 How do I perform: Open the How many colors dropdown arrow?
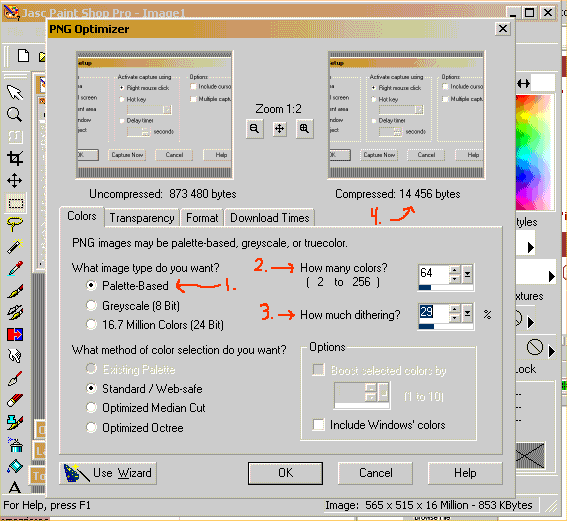pyautogui.click(x=467, y=274)
